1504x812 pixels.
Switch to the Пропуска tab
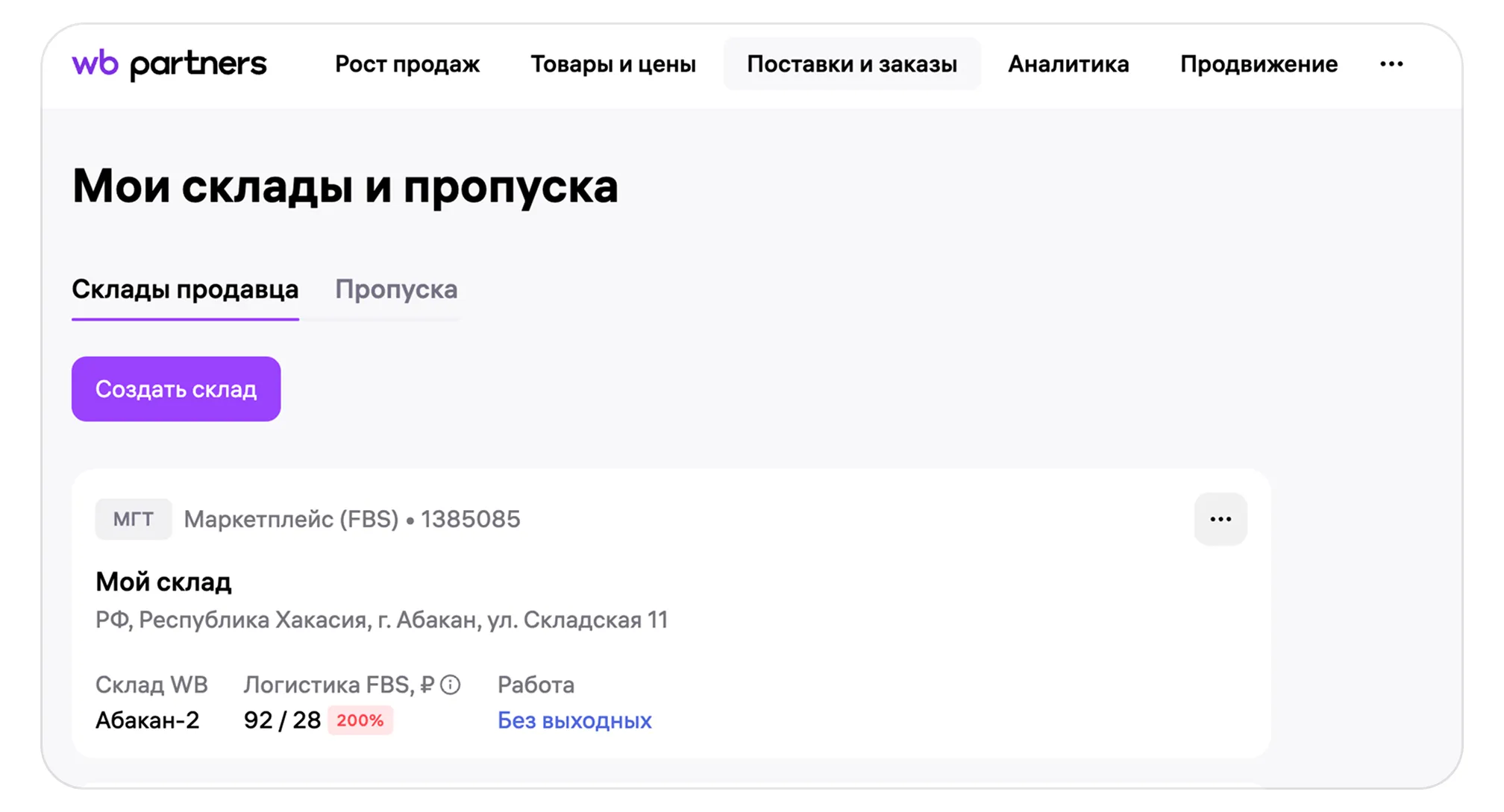396,289
